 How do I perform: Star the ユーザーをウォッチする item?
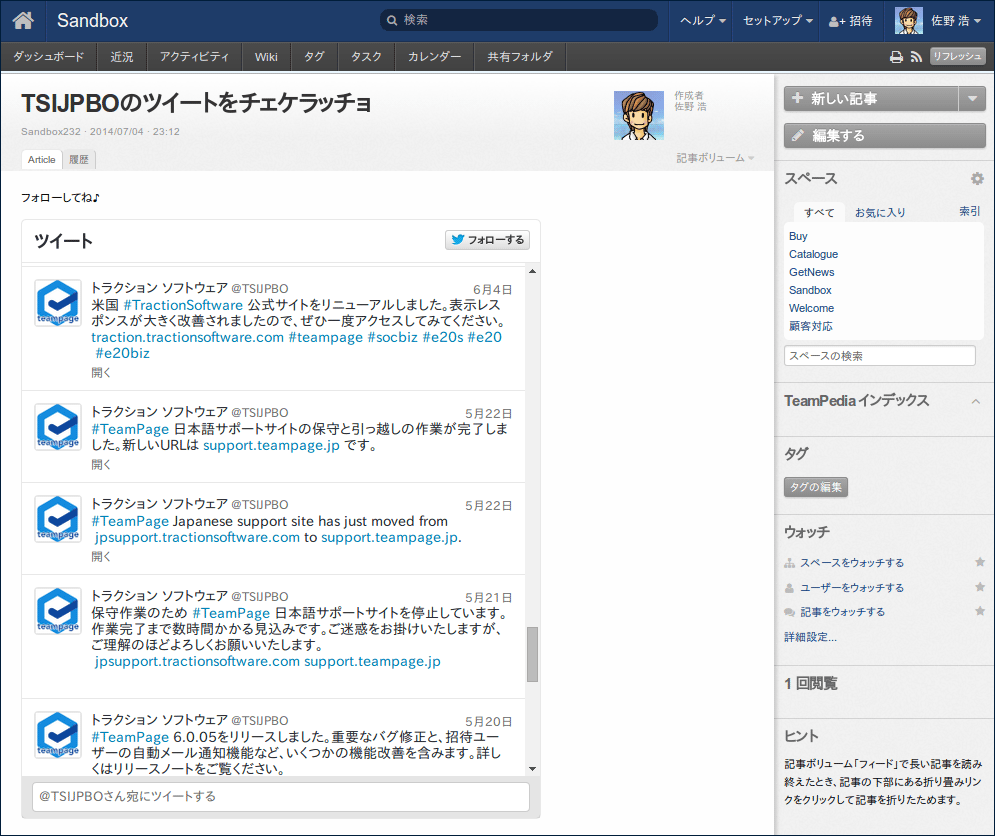click(980, 587)
